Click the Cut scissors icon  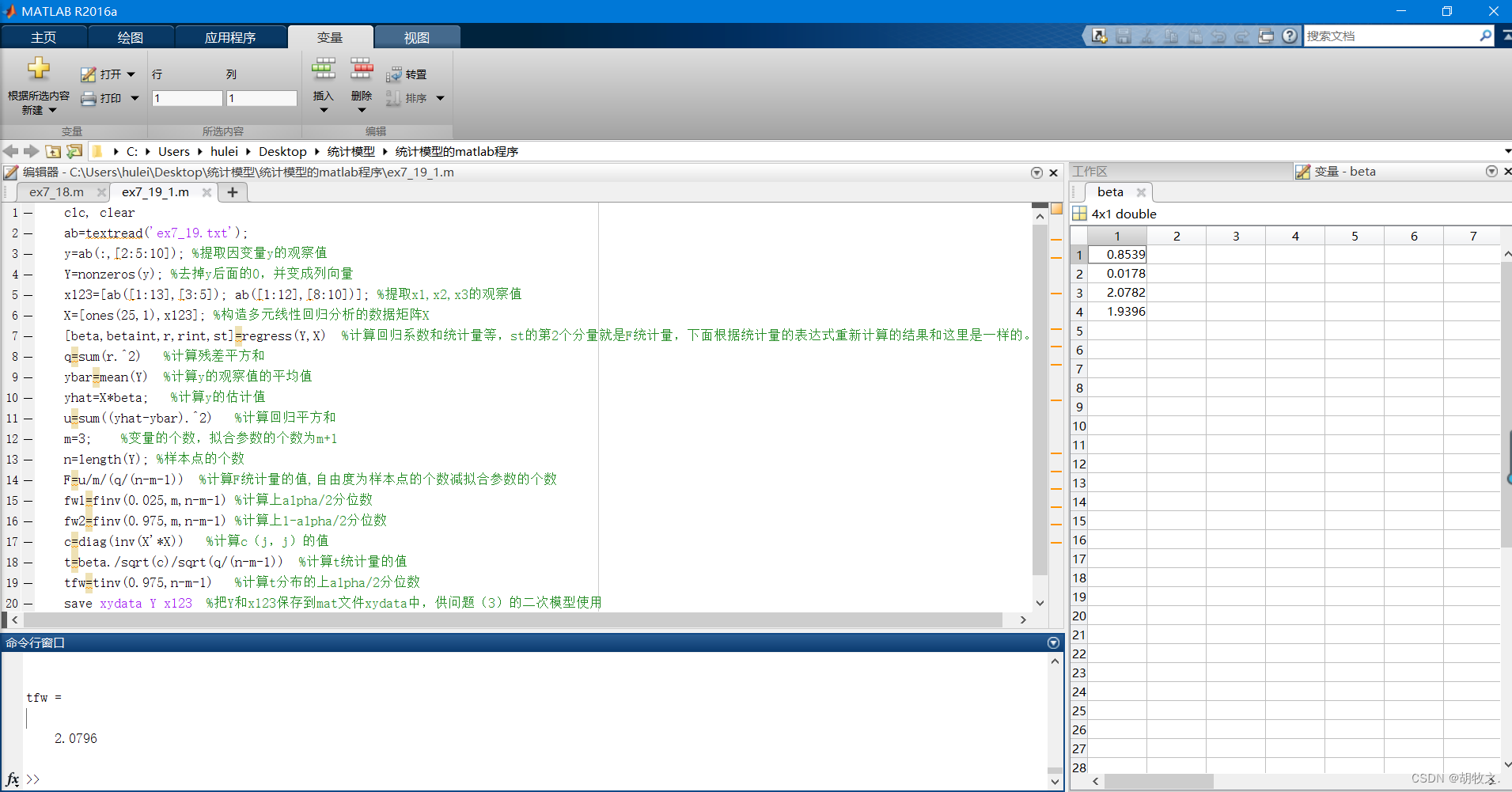pyautogui.click(x=1147, y=36)
